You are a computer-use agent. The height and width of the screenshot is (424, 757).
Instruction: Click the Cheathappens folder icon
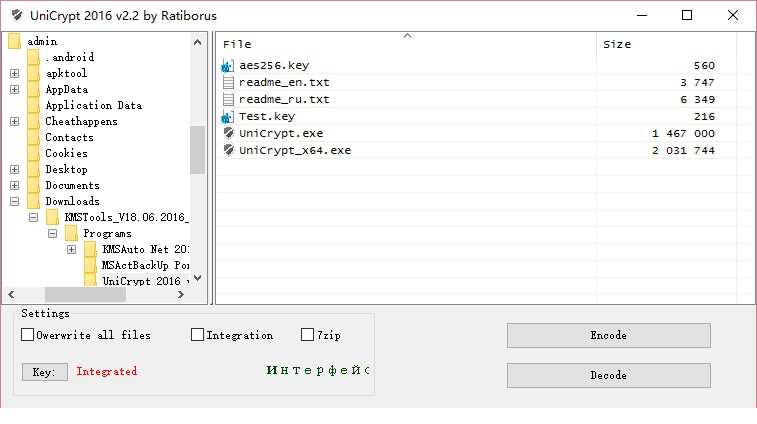[x=33, y=121]
